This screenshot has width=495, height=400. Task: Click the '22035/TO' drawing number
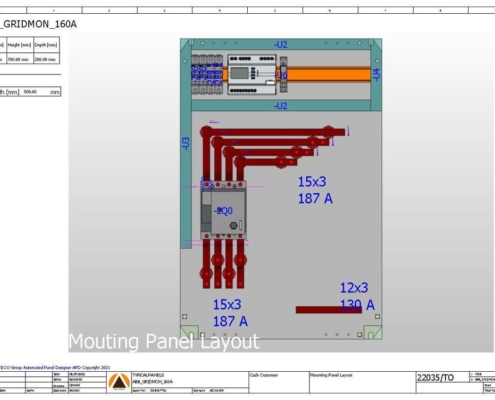(435, 378)
